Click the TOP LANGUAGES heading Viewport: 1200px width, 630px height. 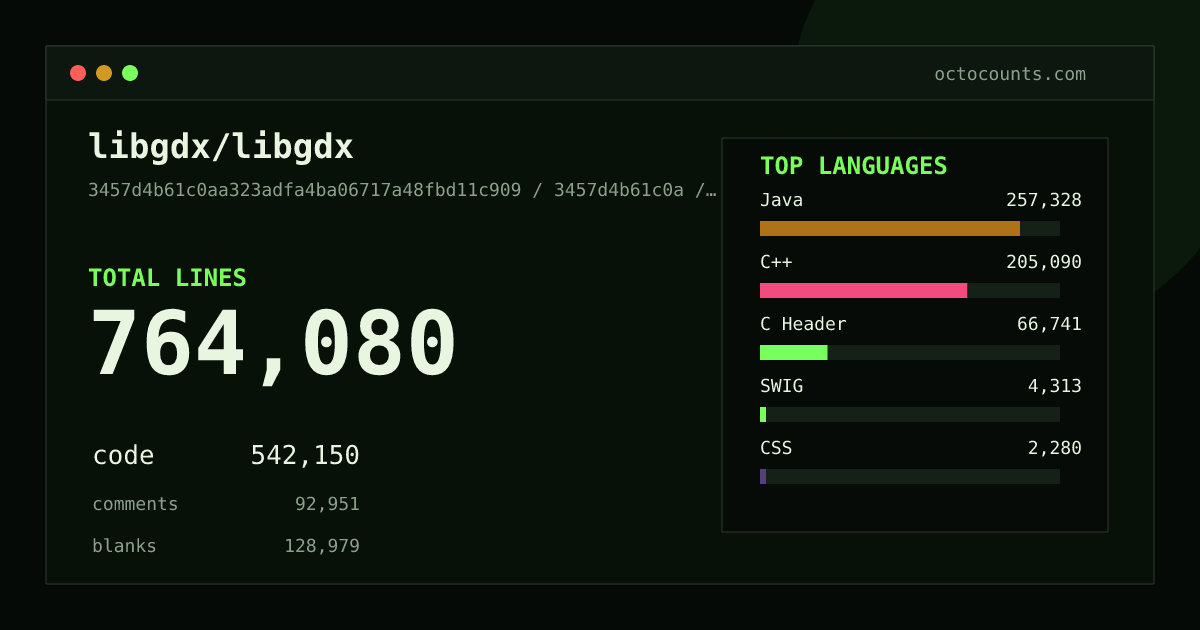[x=853, y=166]
